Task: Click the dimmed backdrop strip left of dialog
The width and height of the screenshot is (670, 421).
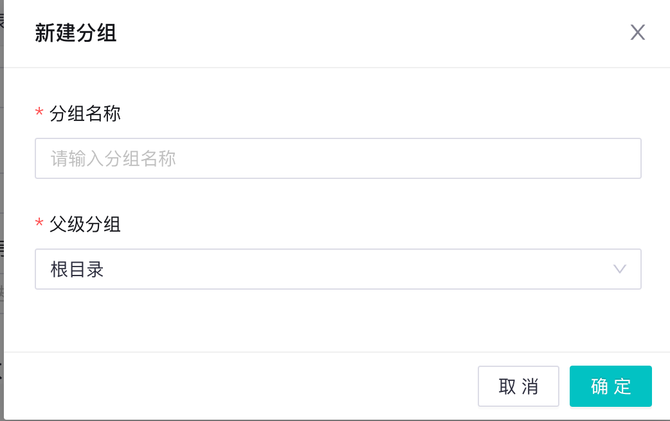Action: click(x=1, y=200)
